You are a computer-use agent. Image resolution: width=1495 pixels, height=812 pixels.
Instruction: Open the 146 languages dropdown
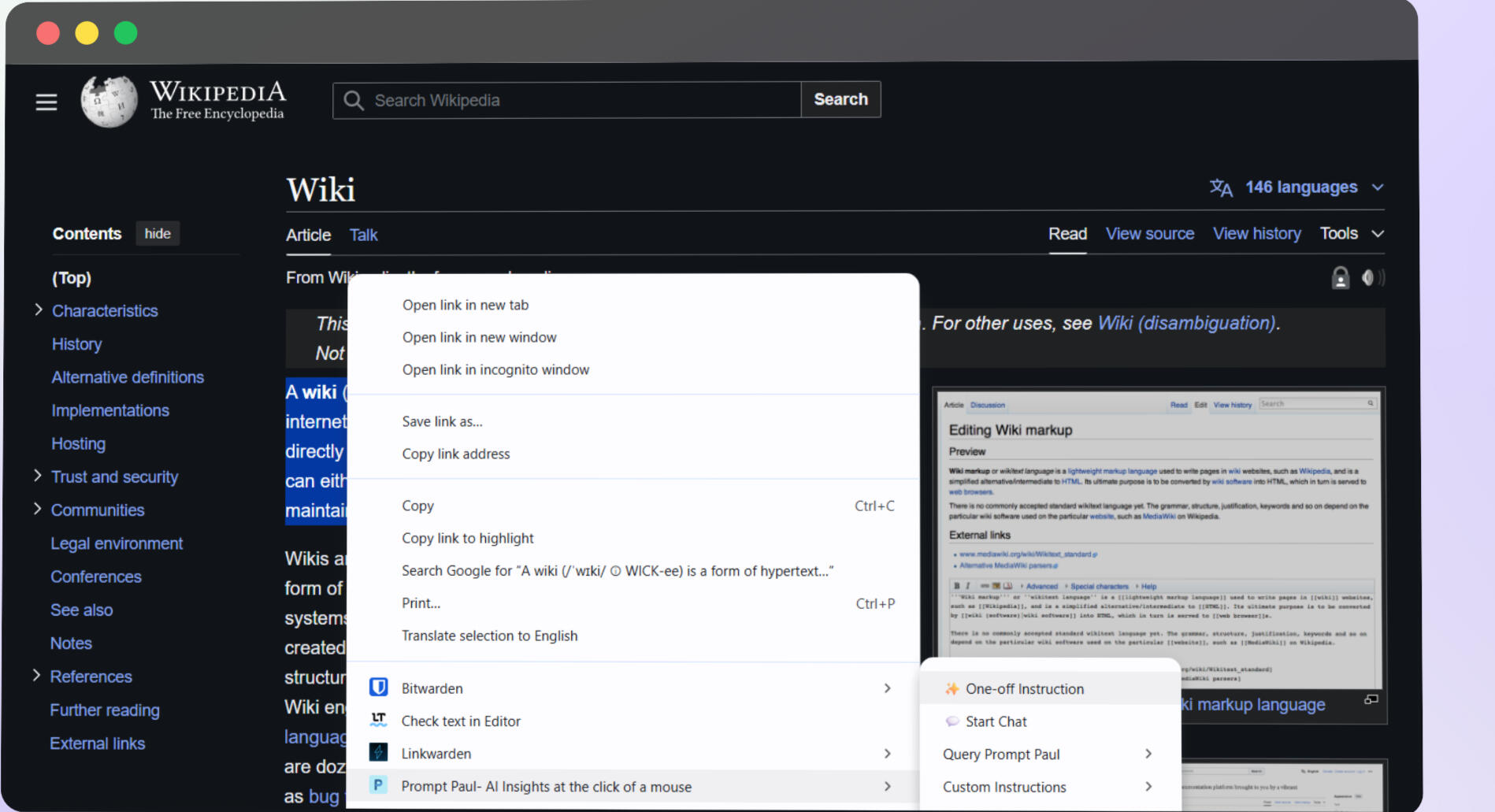point(1301,187)
